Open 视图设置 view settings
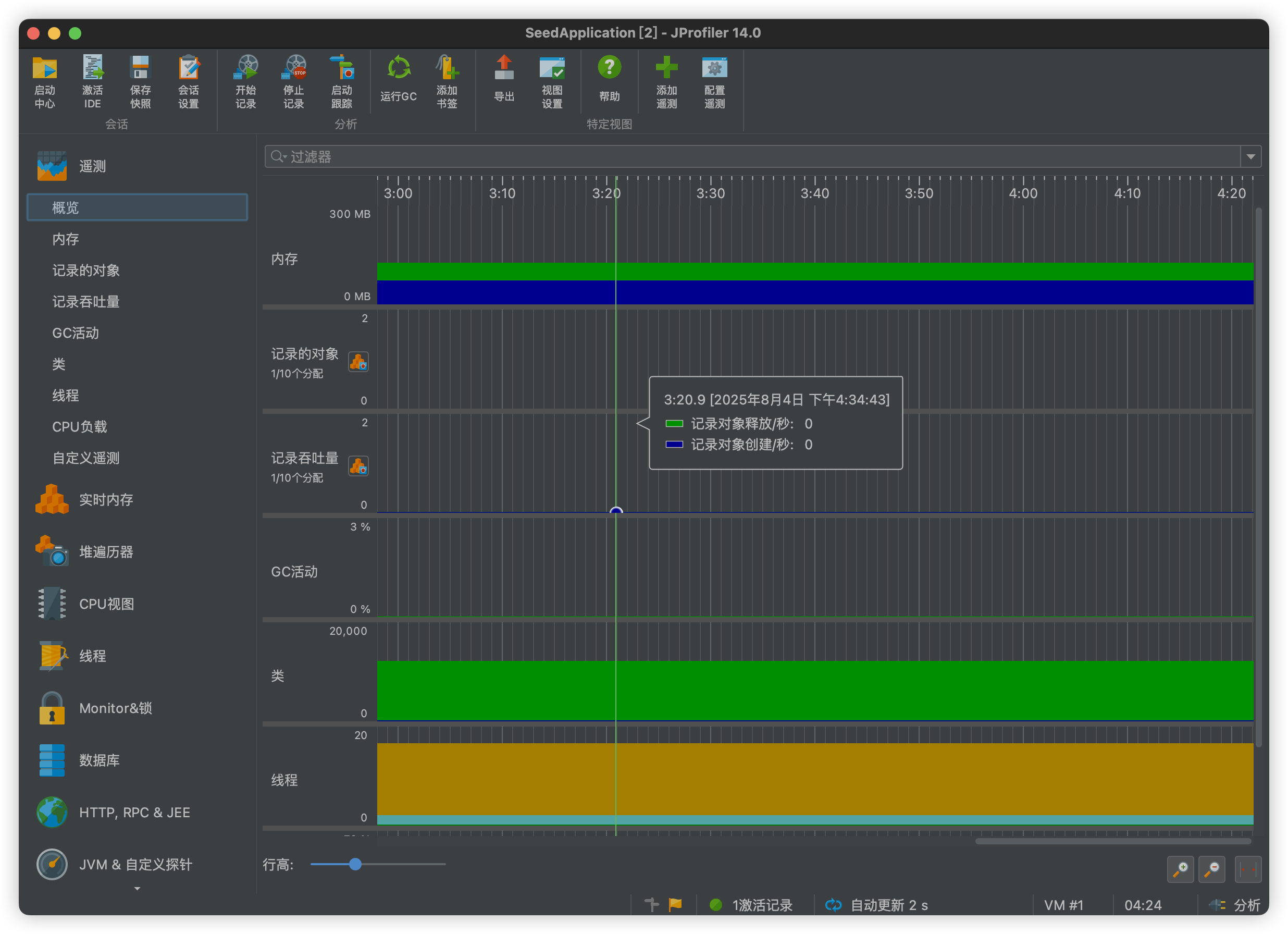The height and width of the screenshot is (934, 1288). tap(552, 82)
